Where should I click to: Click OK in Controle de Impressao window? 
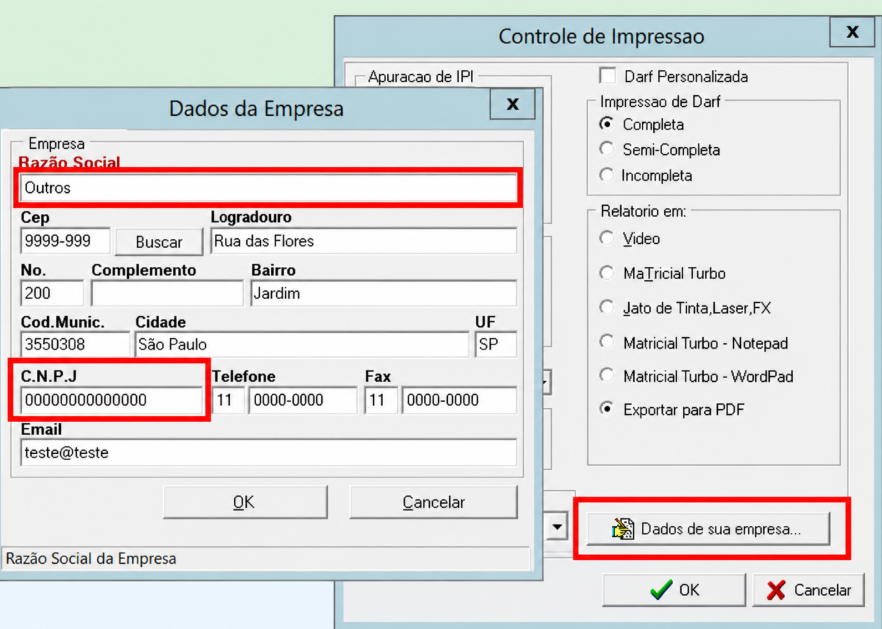pyautogui.click(x=674, y=590)
